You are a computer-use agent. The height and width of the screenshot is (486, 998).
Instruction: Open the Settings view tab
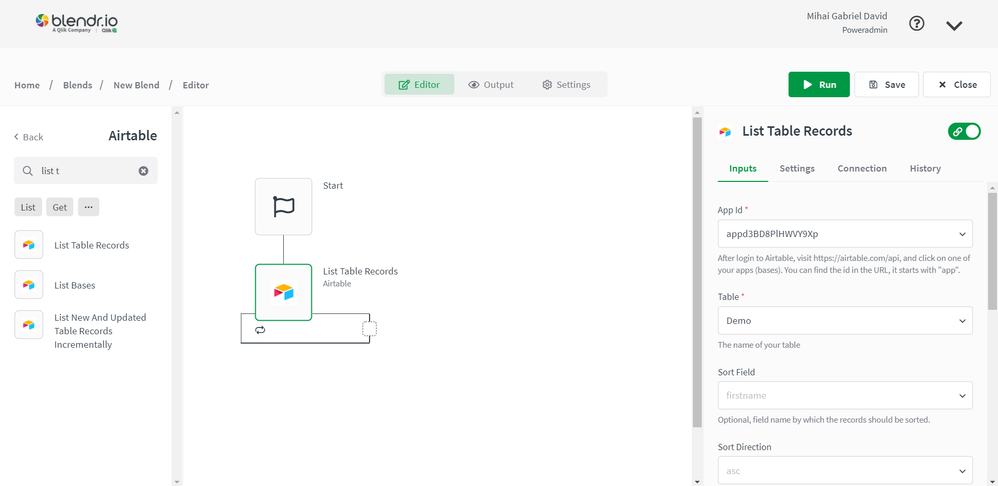[566, 85]
